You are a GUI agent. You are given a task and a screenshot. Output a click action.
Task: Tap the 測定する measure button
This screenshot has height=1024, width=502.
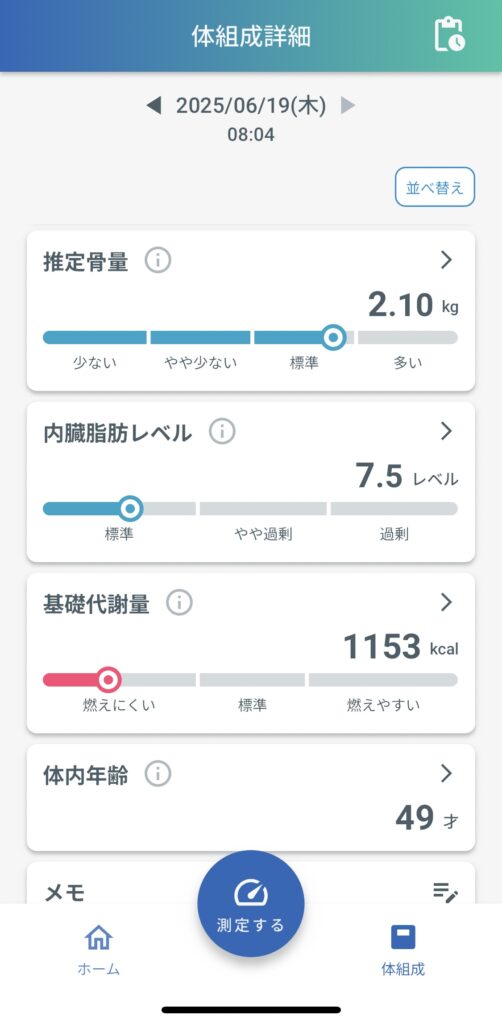pos(251,904)
